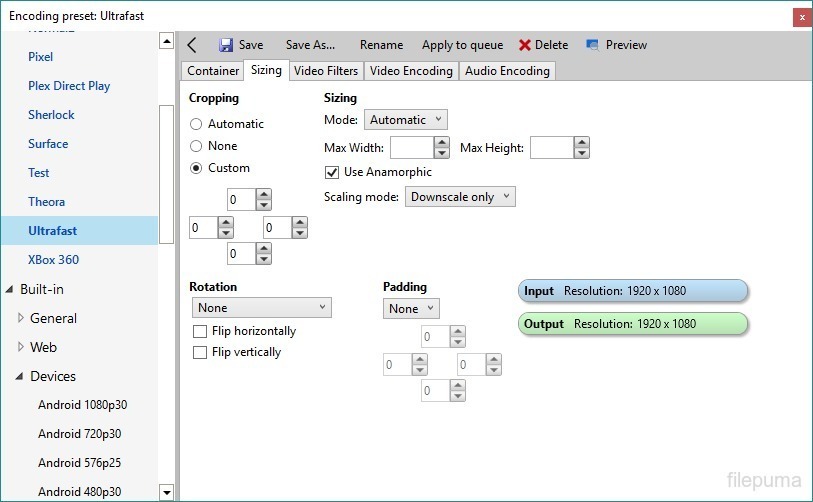
Task: Select None cropping radio button
Action: tap(196, 146)
